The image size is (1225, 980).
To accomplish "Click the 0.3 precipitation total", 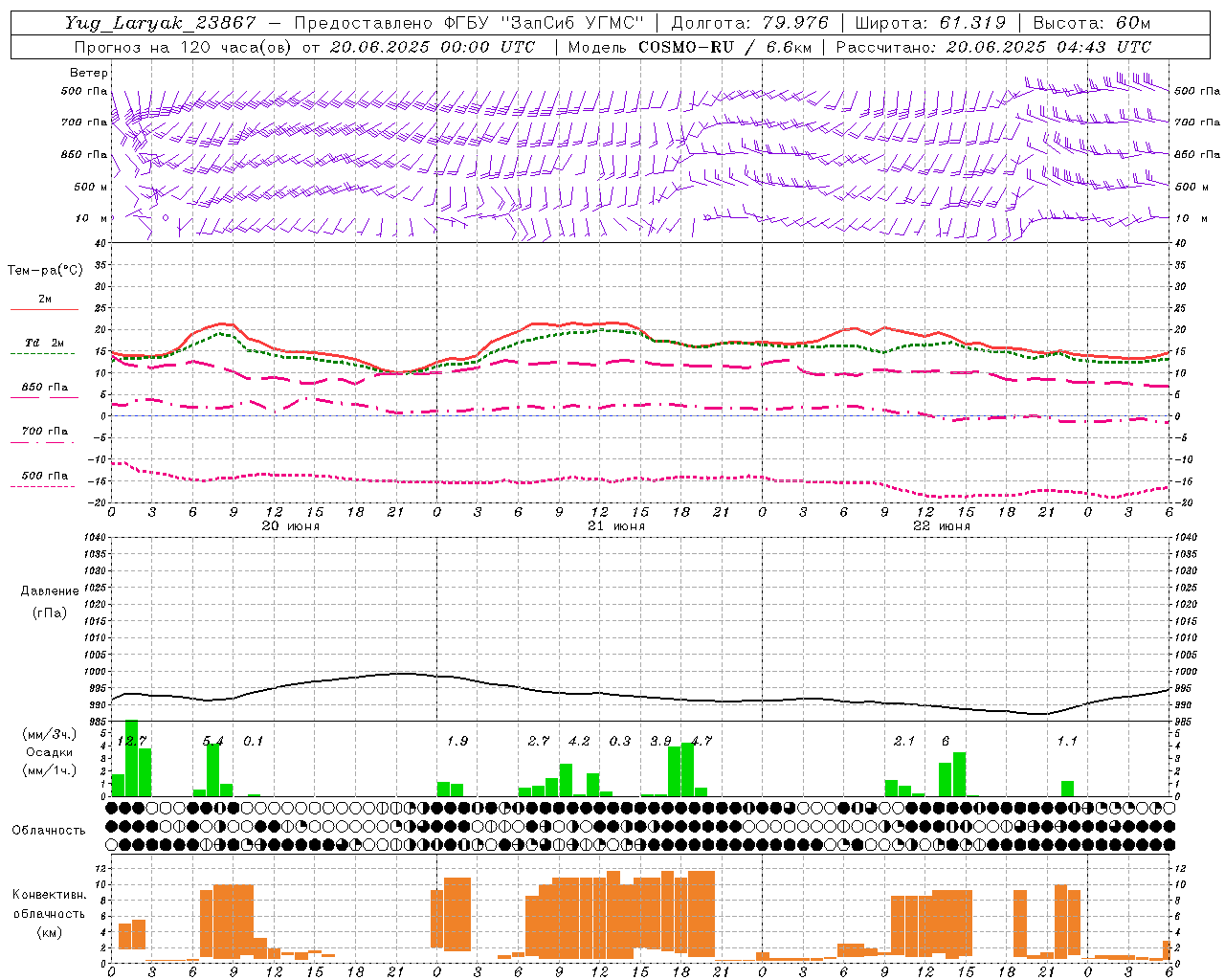I will tap(620, 741).
